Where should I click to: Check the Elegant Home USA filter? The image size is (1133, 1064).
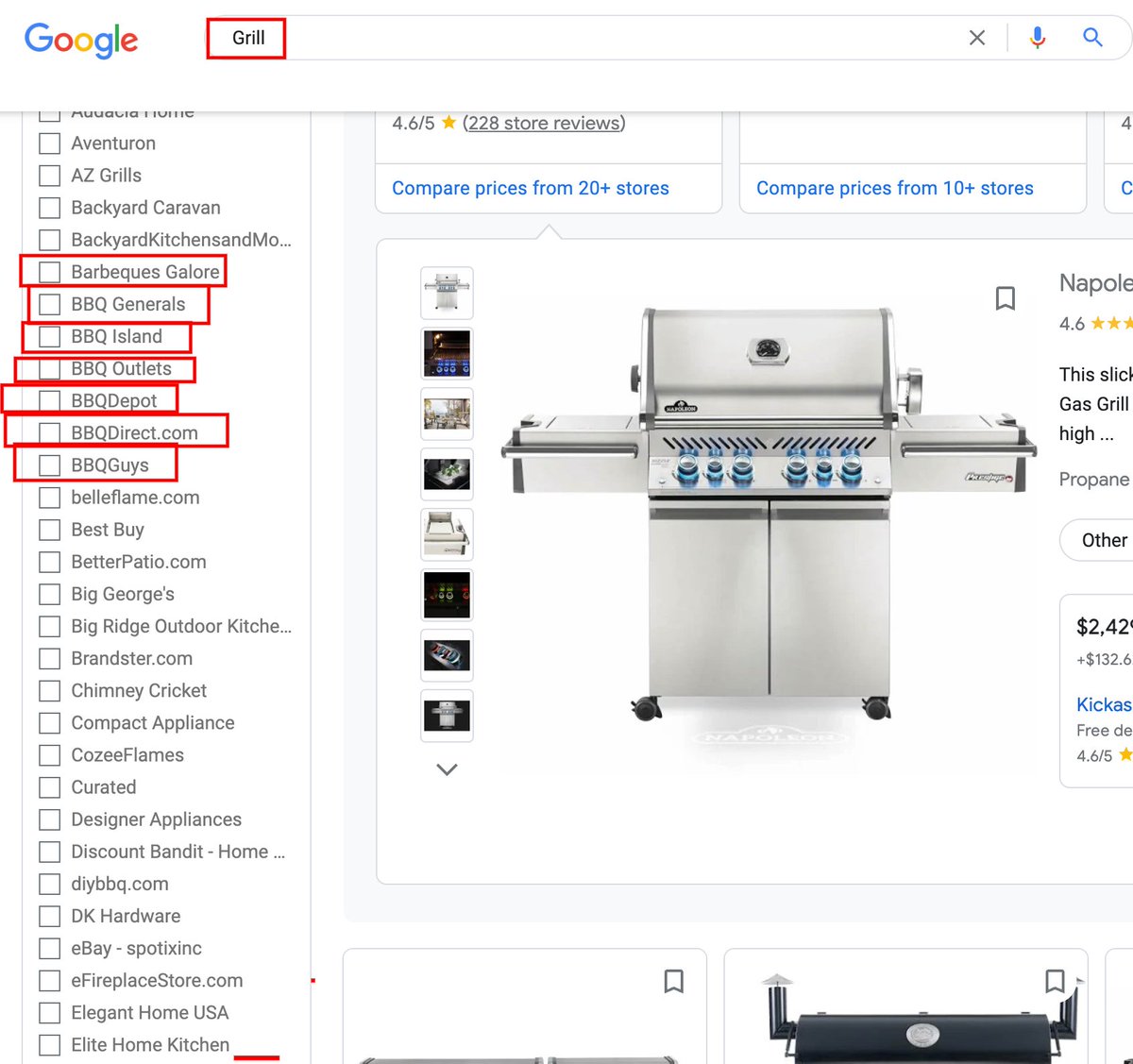(x=50, y=1012)
